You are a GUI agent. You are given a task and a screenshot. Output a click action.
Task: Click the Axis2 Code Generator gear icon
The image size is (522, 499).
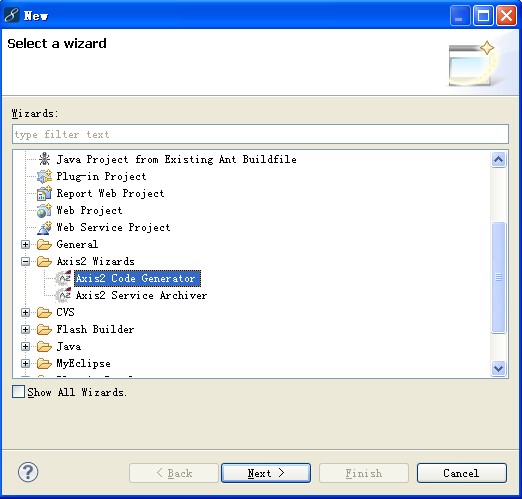point(63,278)
